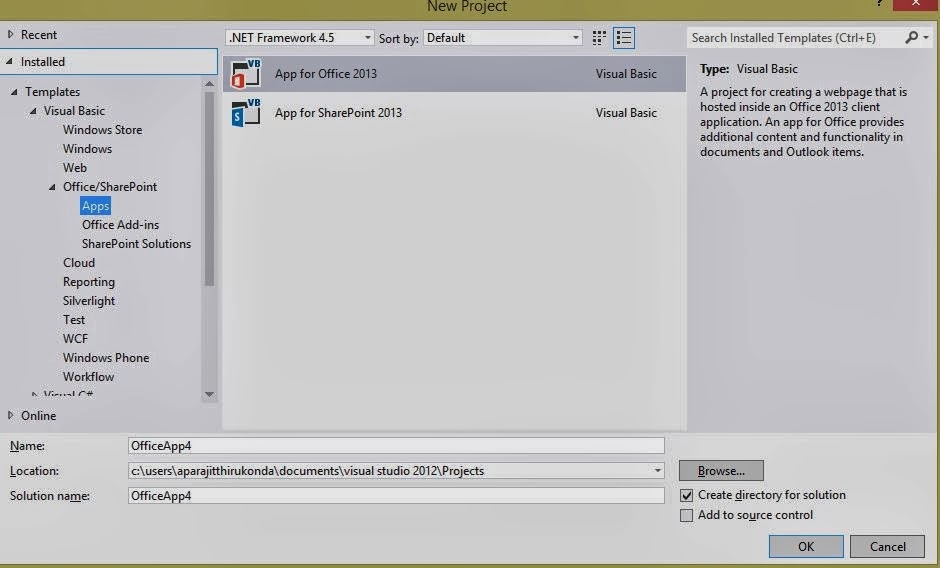This screenshot has width=940, height=568.
Task: Collapse the Visual Basic node
Action: coord(34,111)
